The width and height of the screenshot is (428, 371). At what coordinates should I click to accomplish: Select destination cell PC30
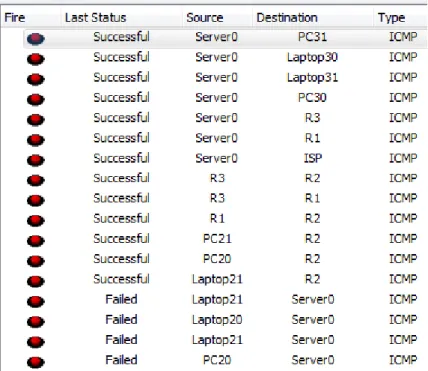[312, 97]
